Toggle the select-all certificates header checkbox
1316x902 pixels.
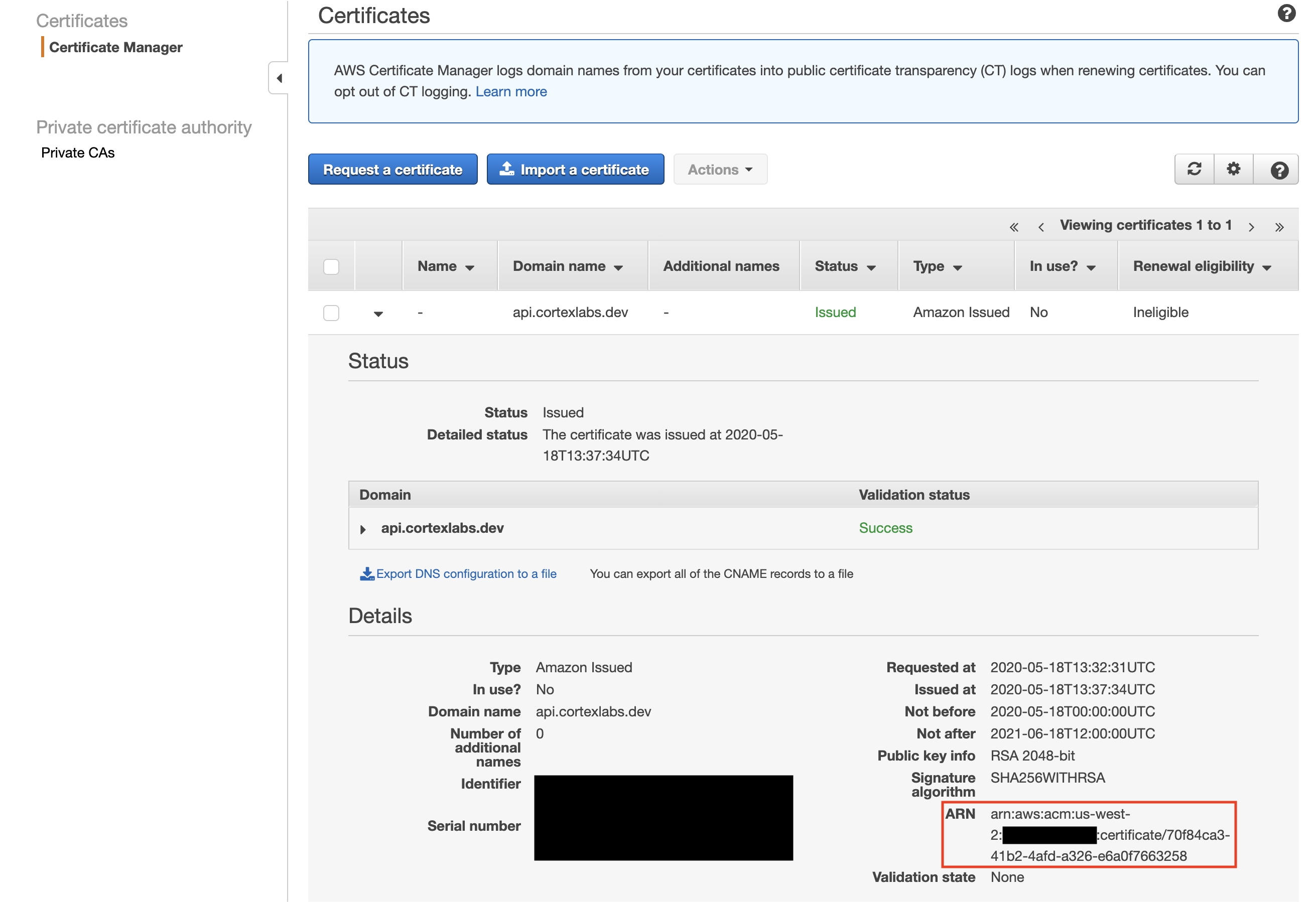(x=331, y=266)
